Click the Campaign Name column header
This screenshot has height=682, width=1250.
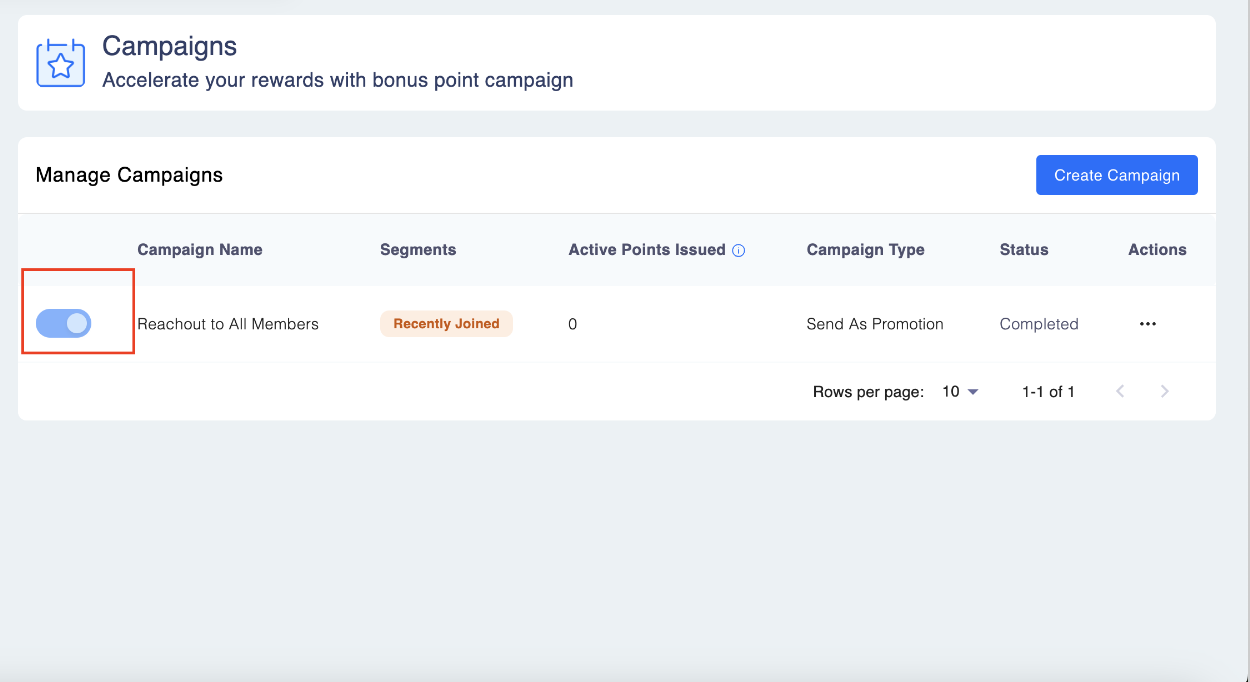point(200,250)
